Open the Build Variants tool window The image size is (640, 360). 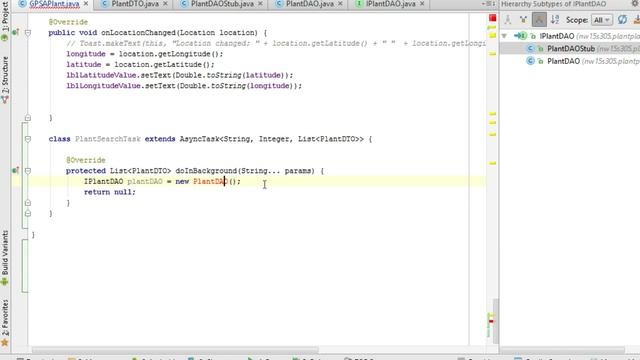[x=5, y=258]
